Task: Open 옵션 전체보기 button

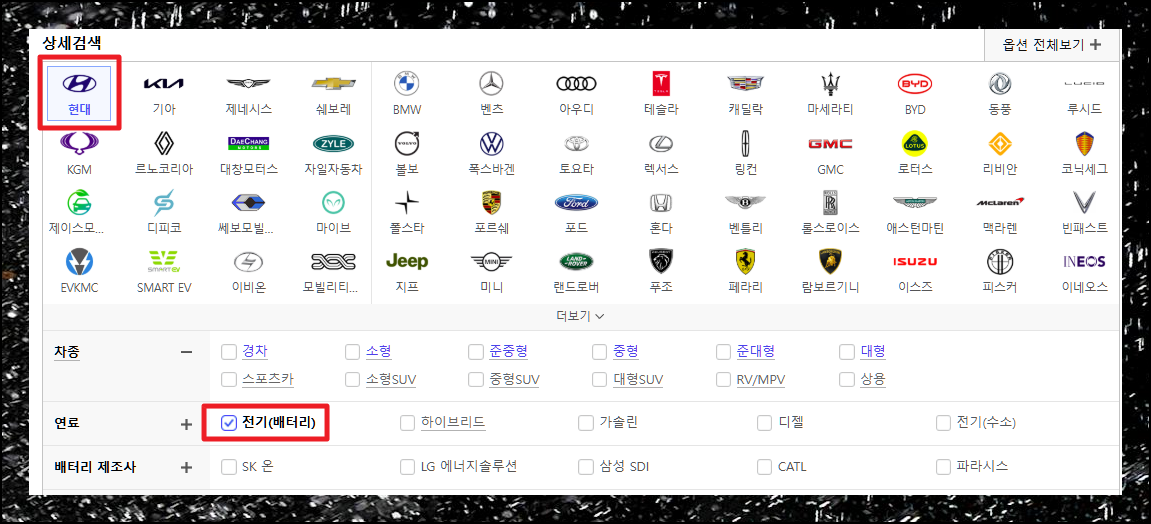Action: (x=1052, y=45)
